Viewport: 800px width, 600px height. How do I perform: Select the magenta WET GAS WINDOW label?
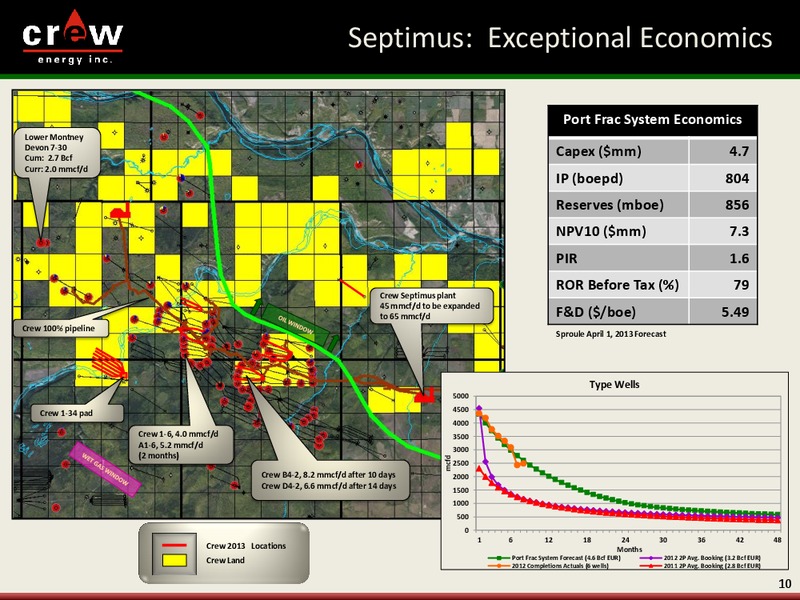tap(105, 469)
